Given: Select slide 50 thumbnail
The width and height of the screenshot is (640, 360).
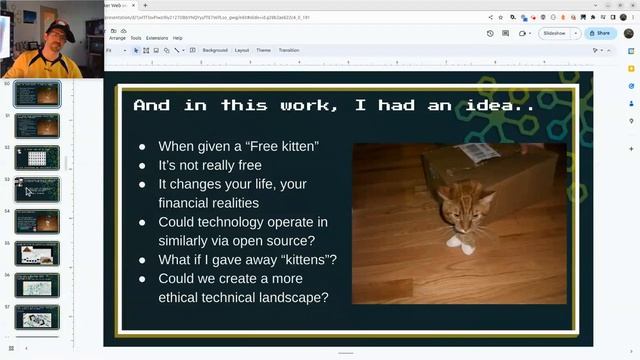Looking at the screenshot, I should 37,94.
